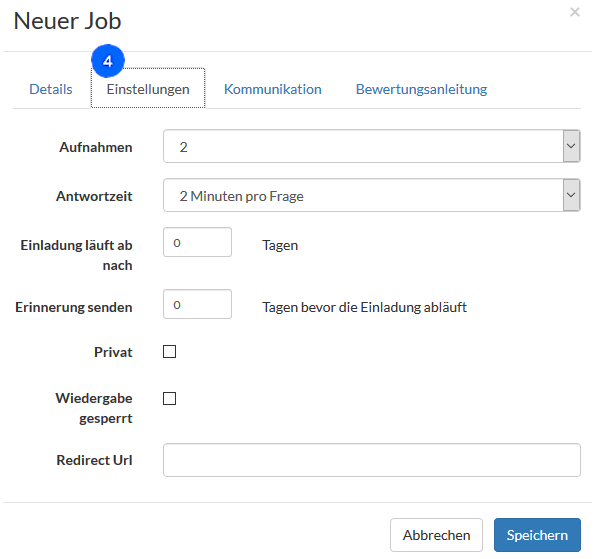This screenshot has width=597, height=559.
Task: Close the Neuer Job dialog with X
Action: 575,12
